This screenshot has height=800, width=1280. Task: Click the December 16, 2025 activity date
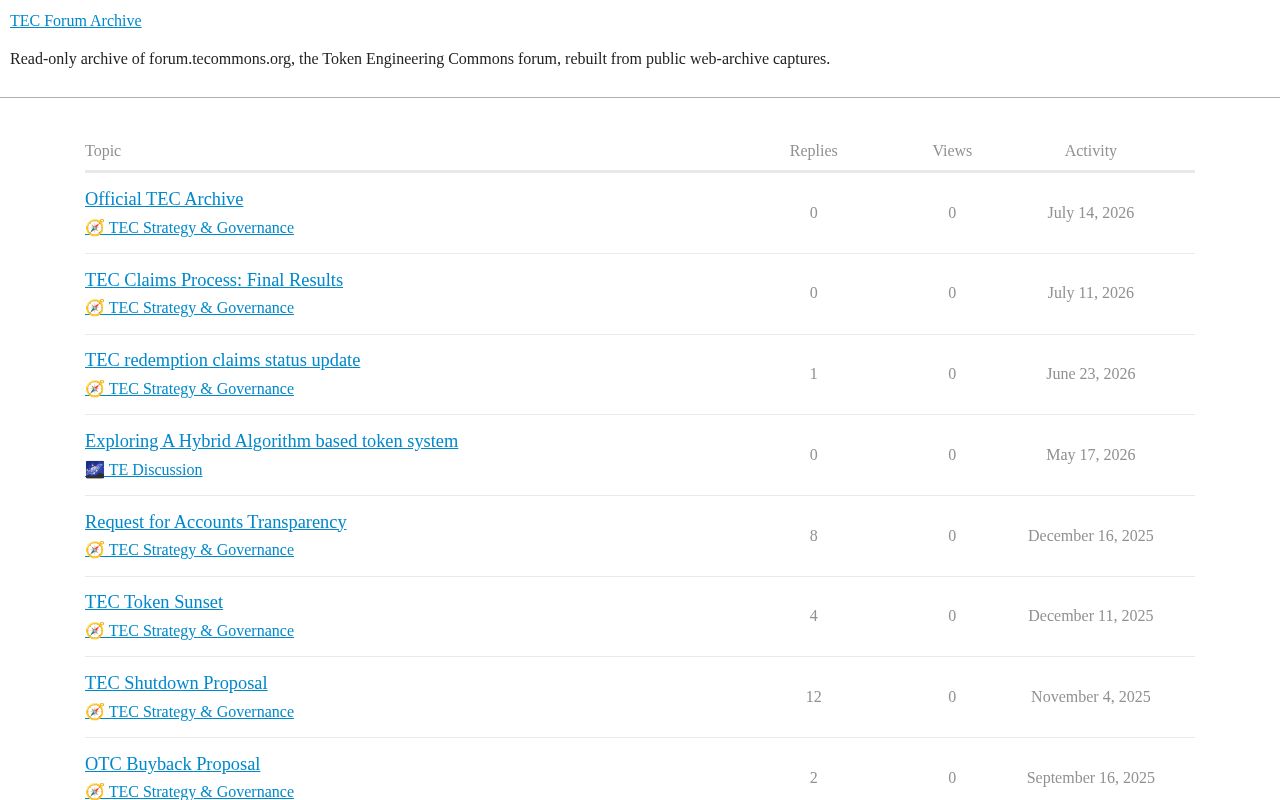[x=1090, y=536]
